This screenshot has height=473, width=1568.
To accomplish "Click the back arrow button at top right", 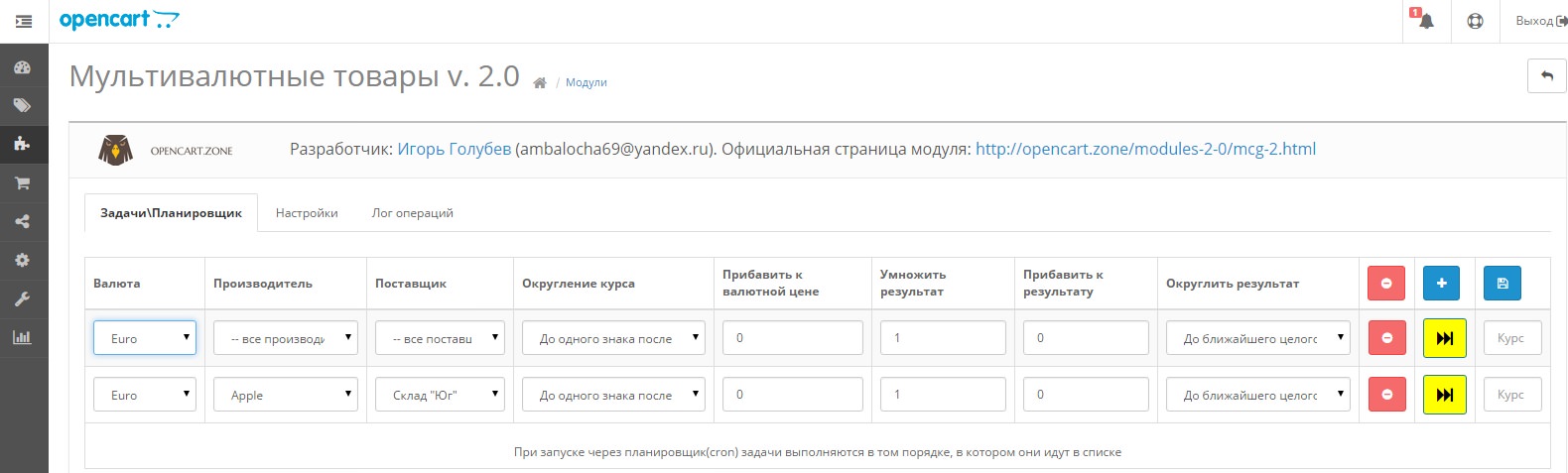I will 1545,76.
